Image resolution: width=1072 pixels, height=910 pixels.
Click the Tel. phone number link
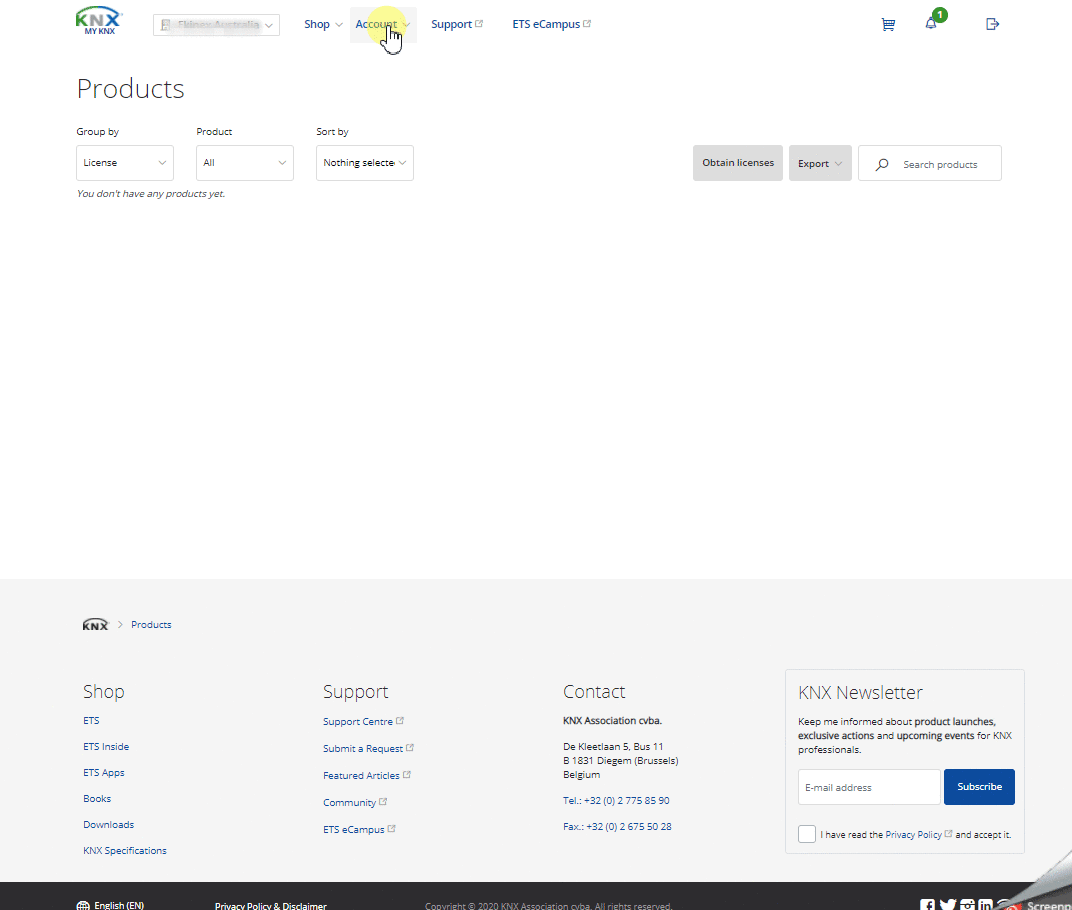(616, 801)
